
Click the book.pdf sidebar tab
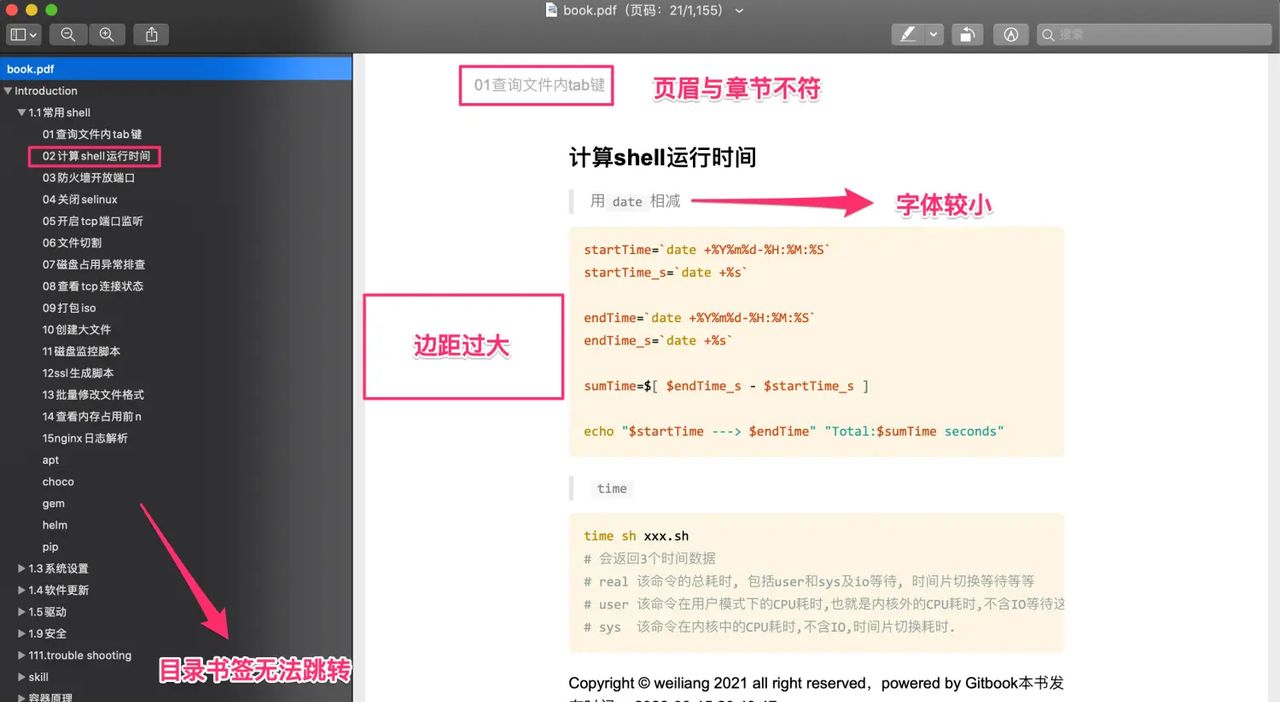(28, 68)
